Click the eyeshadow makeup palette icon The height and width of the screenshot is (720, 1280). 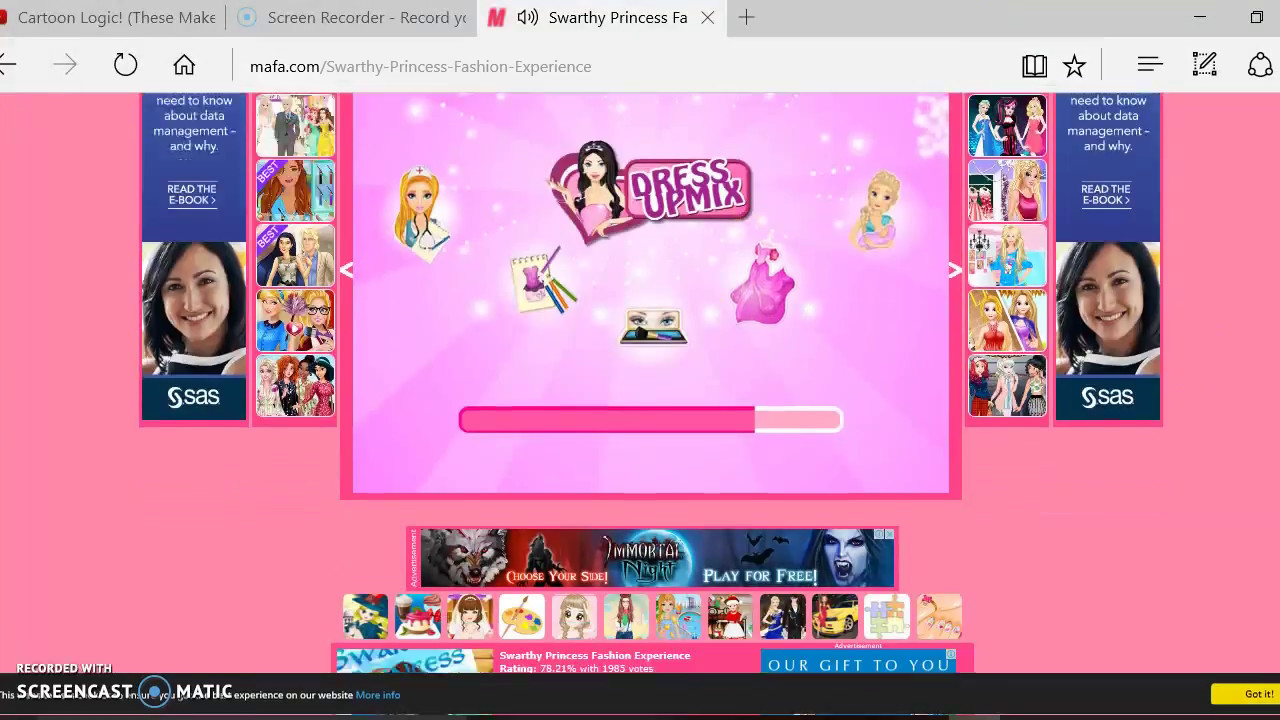(654, 326)
